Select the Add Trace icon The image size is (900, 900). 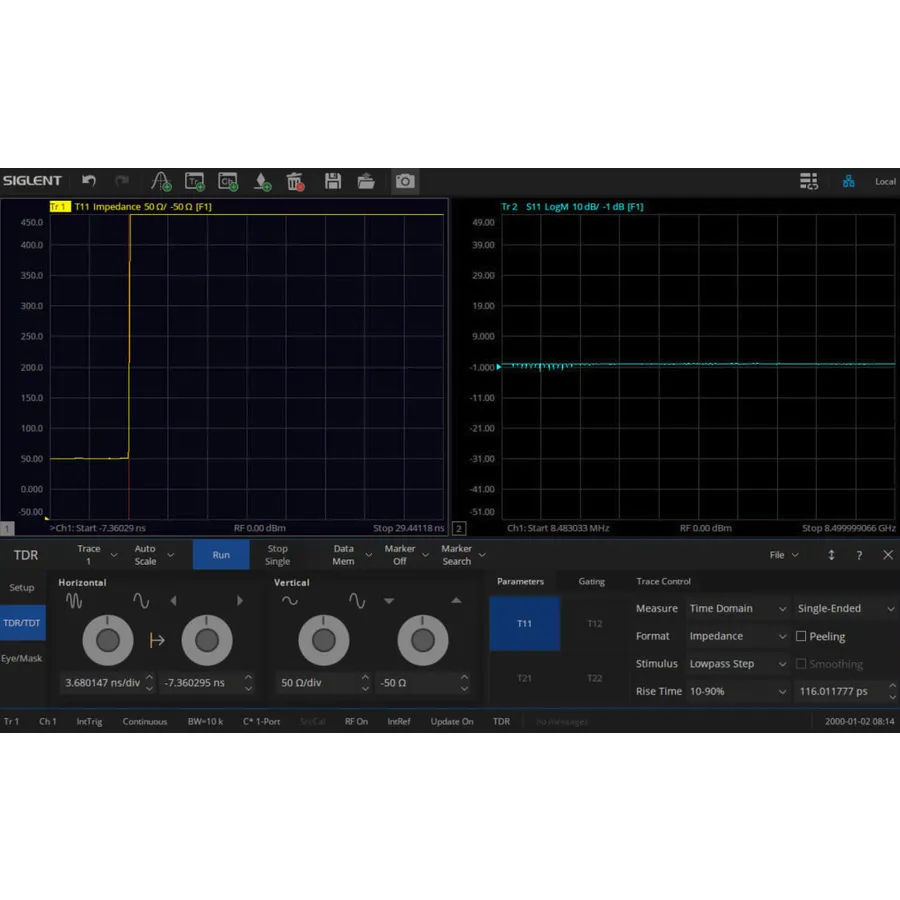tap(195, 181)
